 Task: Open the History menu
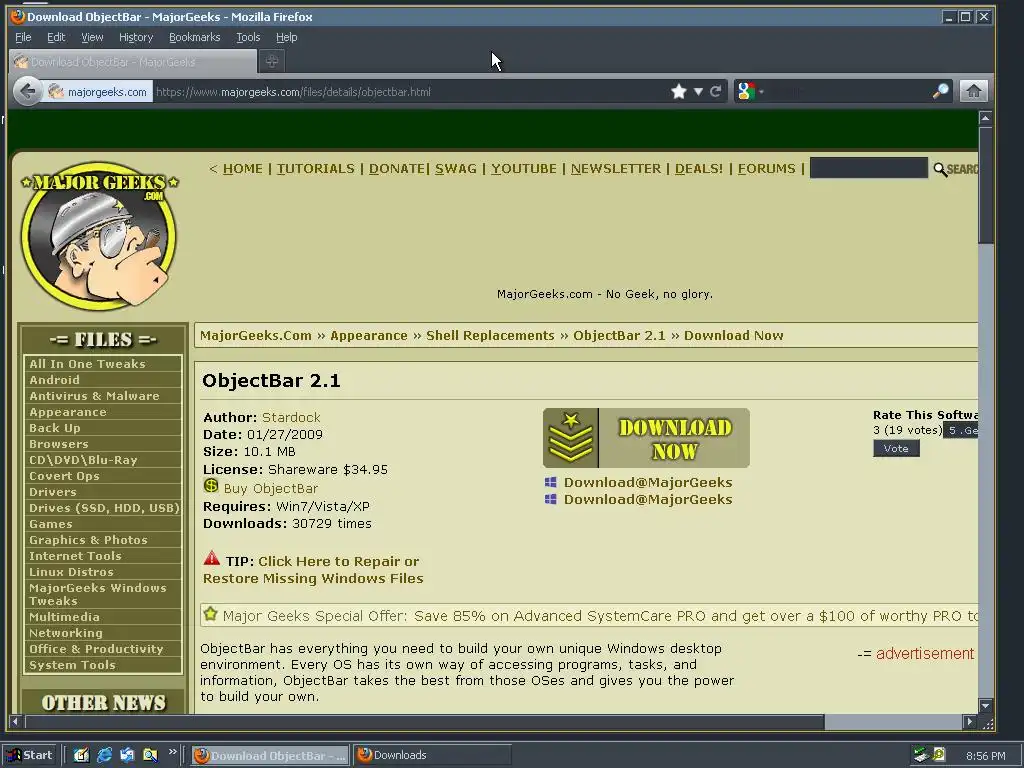[136, 37]
